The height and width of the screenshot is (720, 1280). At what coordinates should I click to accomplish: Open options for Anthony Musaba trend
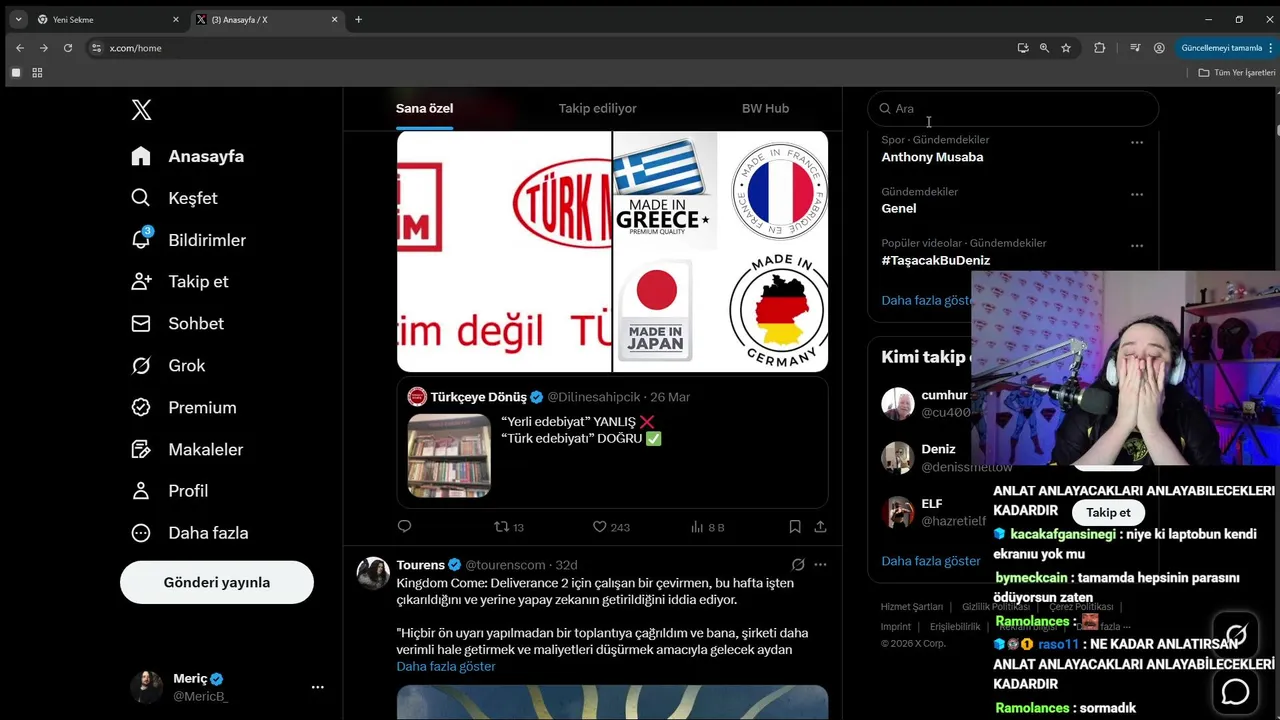(1137, 143)
